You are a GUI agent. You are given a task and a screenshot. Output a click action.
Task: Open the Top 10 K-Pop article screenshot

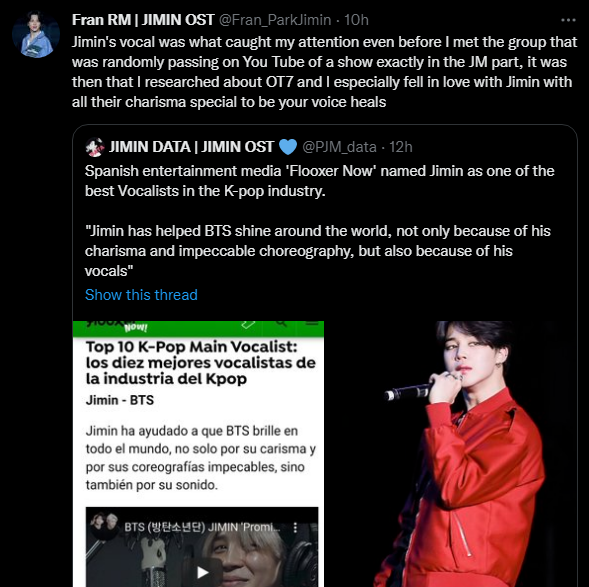pyautogui.click(x=198, y=454)
